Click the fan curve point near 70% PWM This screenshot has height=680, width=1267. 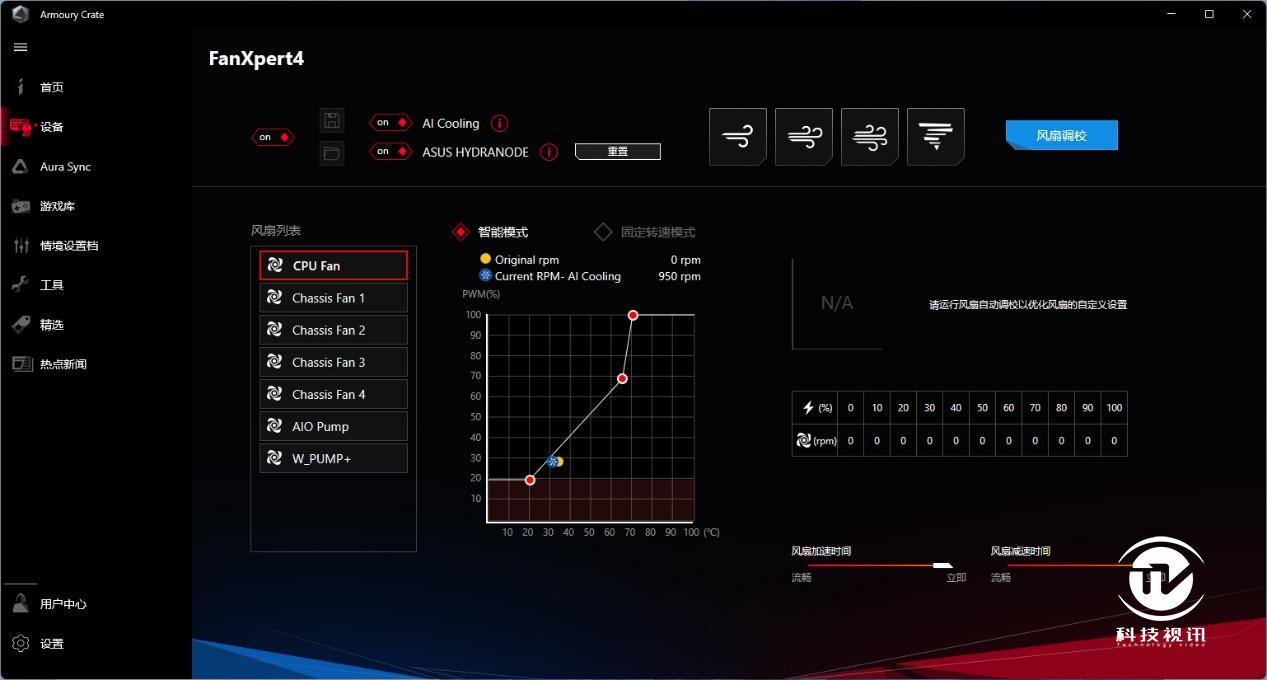(x=622, y=378)
